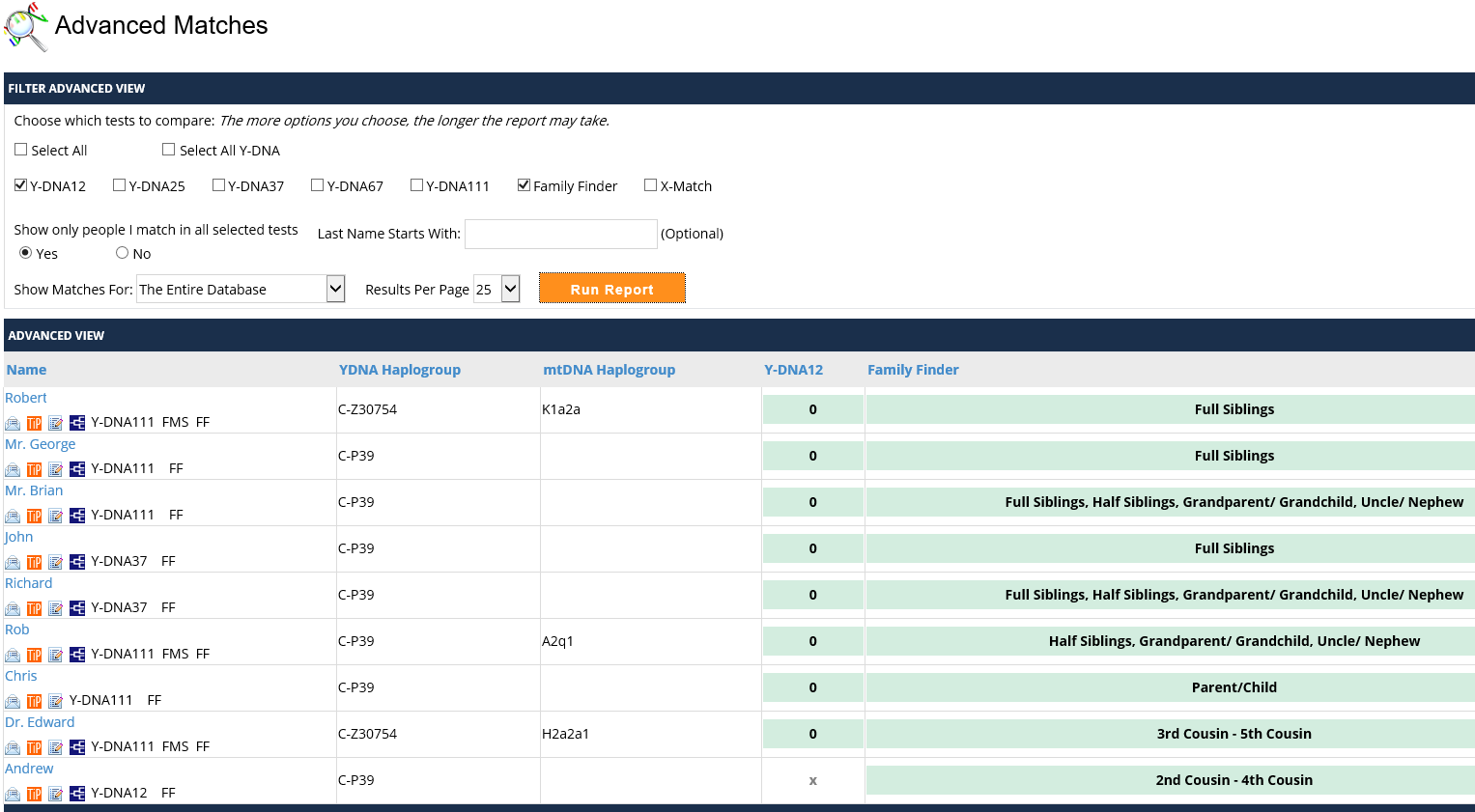Click the envelope icon under Dr. Edward

pyautogui.click(x=13, y=746)
